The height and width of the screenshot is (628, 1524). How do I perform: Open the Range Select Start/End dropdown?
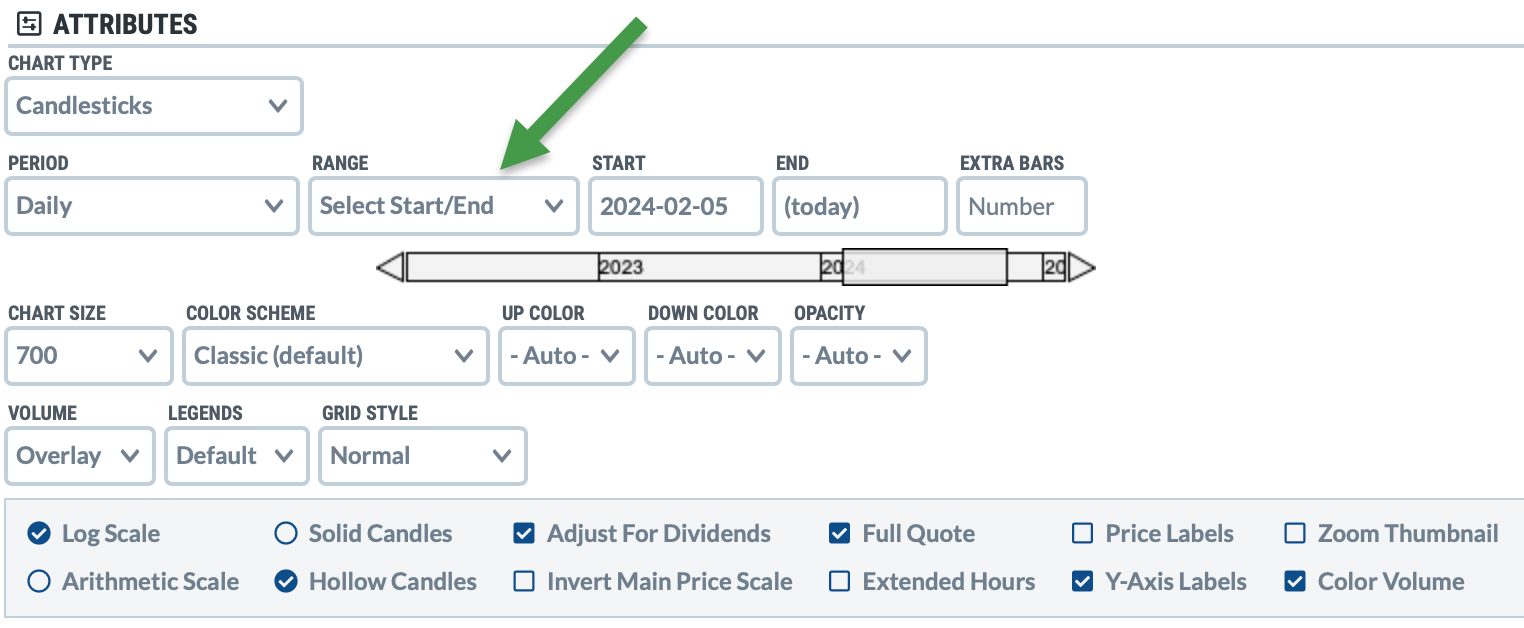(x=443, y=206)
